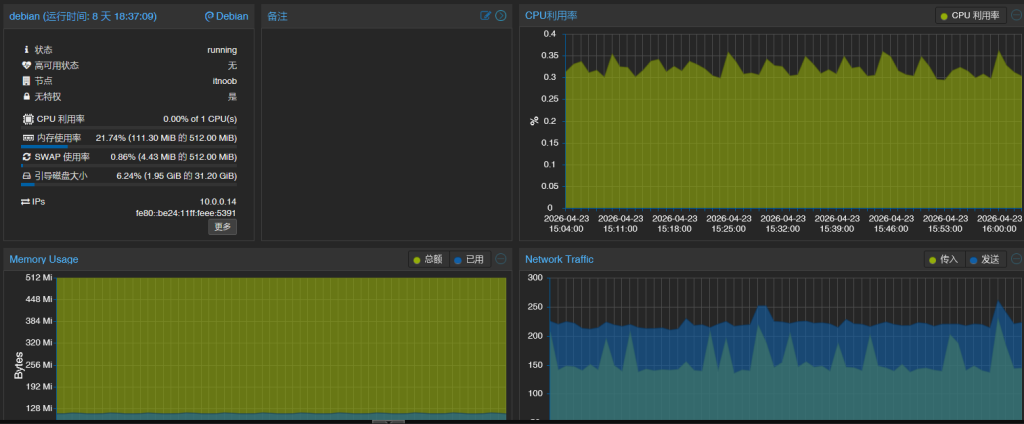The height and width of the screenshot is (424, 1024).
Task: Toggle the 总额 series in Memory Usage
Action: coord(427,259)
